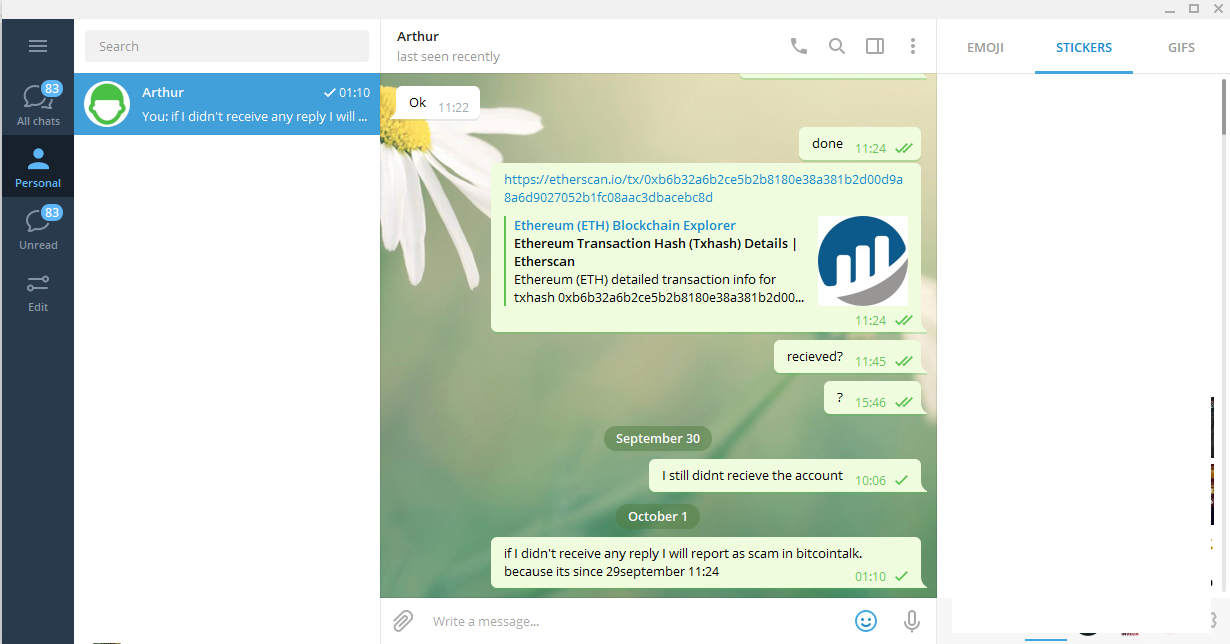Click the Write a message input box

pyautogui.click(x=635, y=621)
